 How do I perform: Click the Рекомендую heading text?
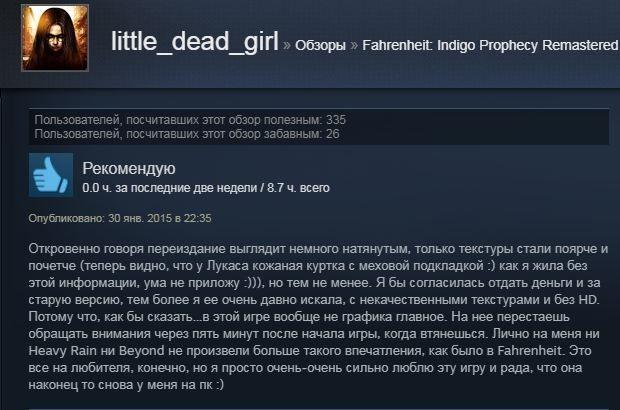click(x=129, y=168)
